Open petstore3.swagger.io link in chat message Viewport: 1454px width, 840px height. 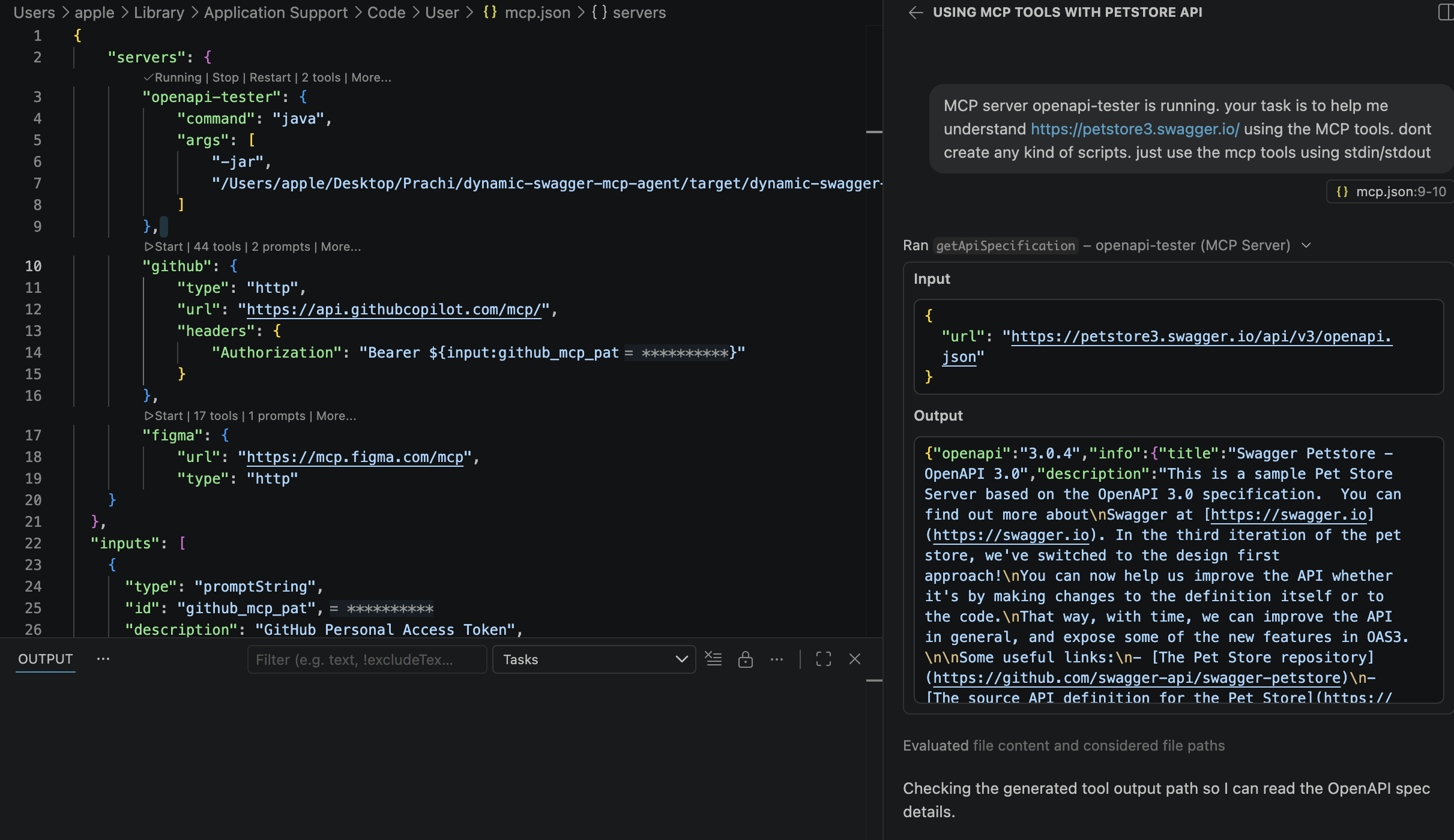point(1135,129)
